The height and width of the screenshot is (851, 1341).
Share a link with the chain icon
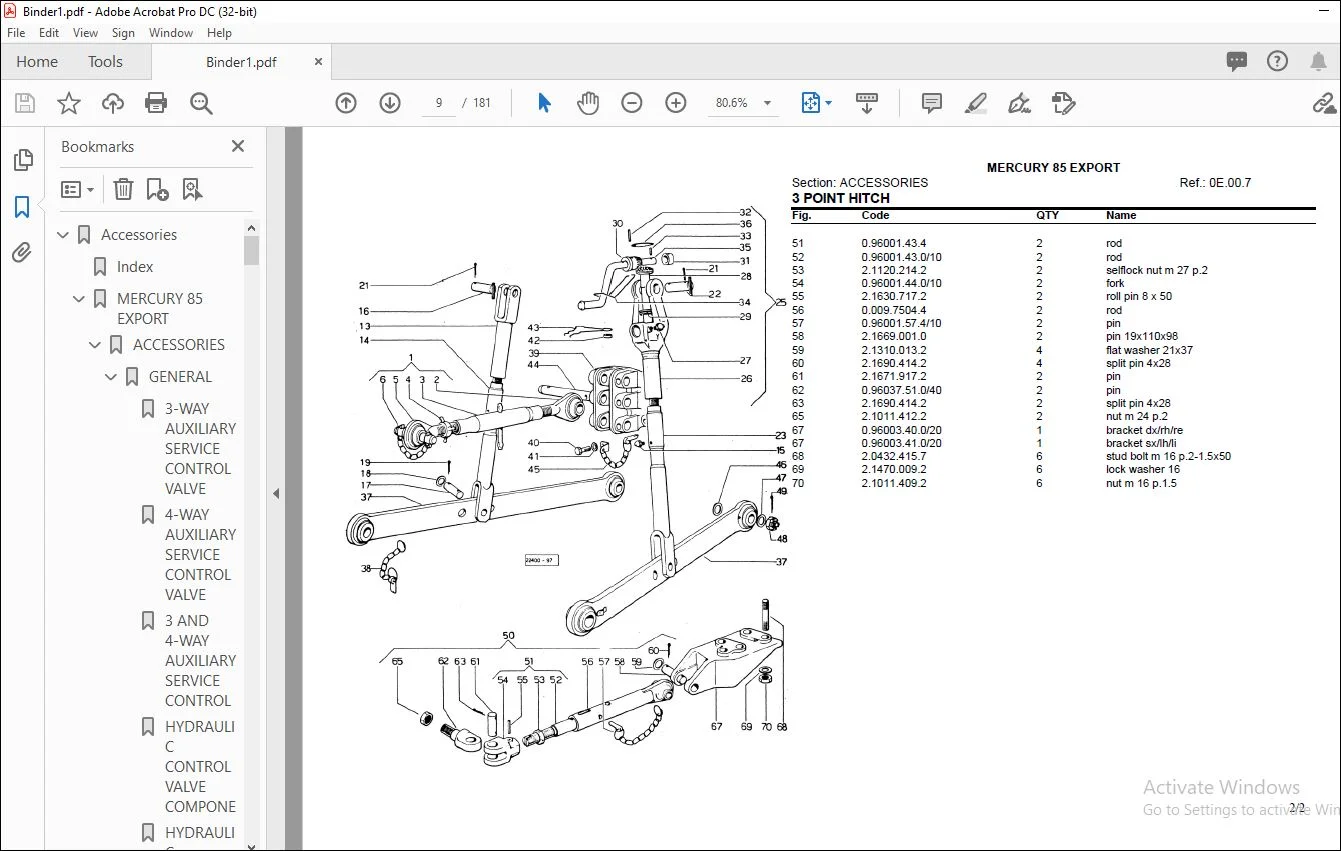click(x=1324, y=103)
